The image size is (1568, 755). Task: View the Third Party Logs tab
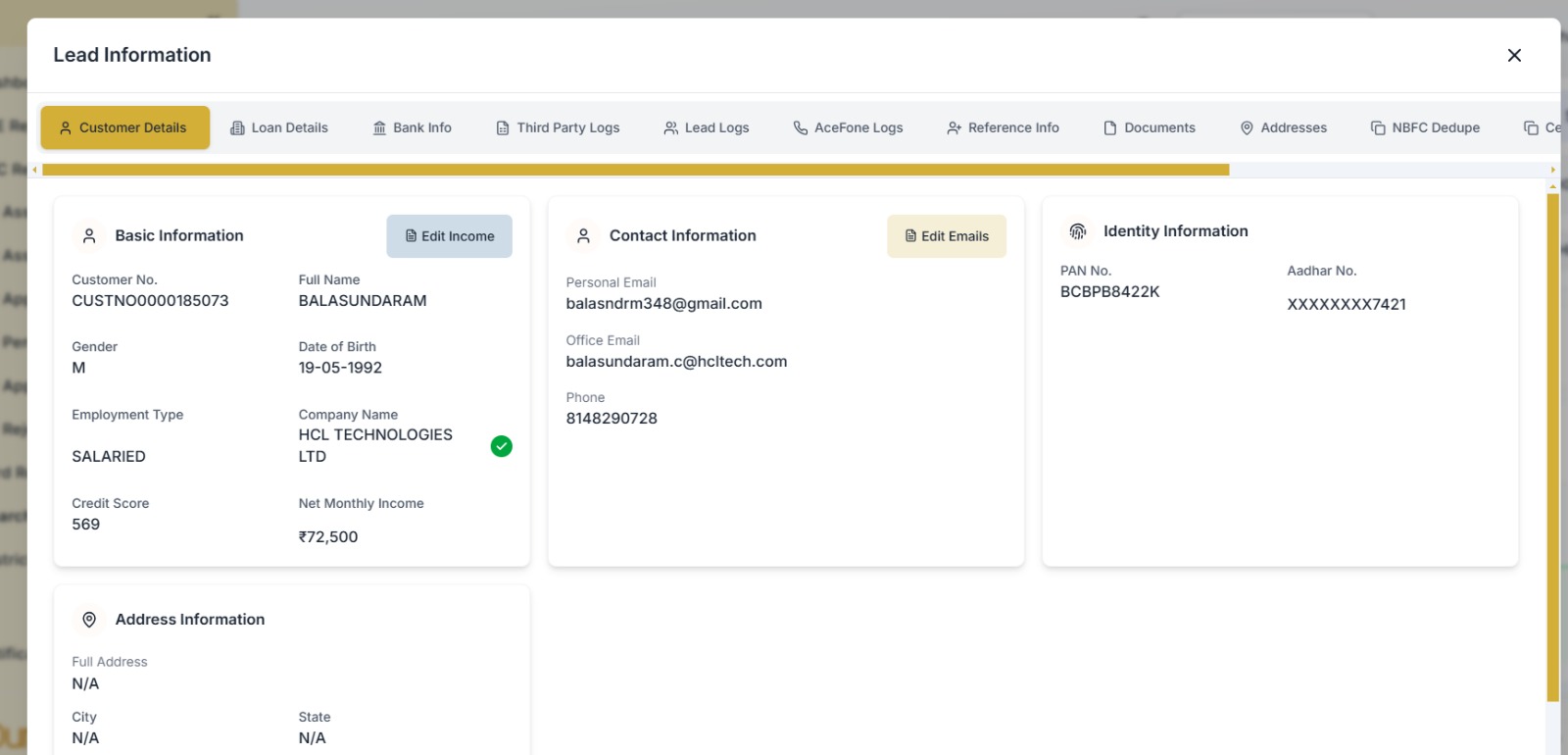[558, 127]
